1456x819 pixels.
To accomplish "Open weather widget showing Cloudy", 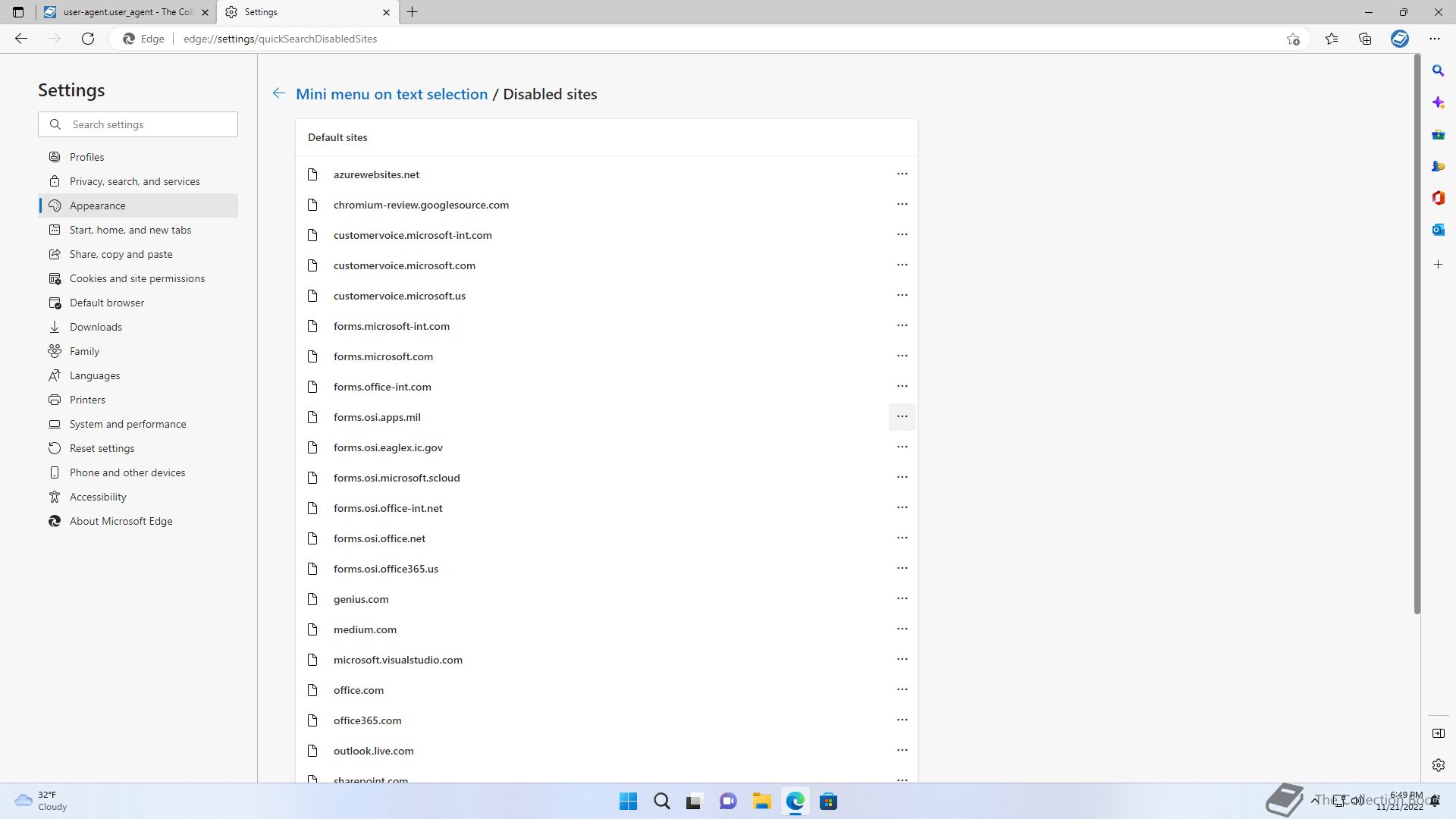I will [42, 801].
